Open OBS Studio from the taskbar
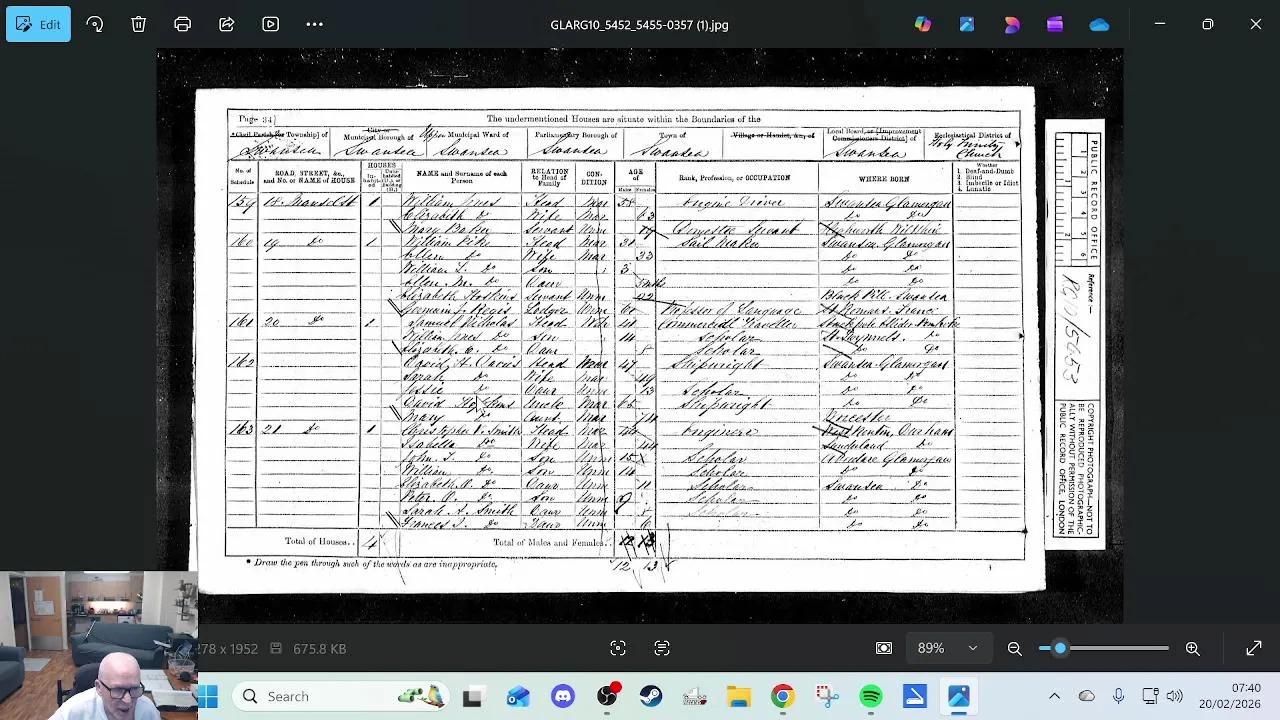 pos(607,696)
